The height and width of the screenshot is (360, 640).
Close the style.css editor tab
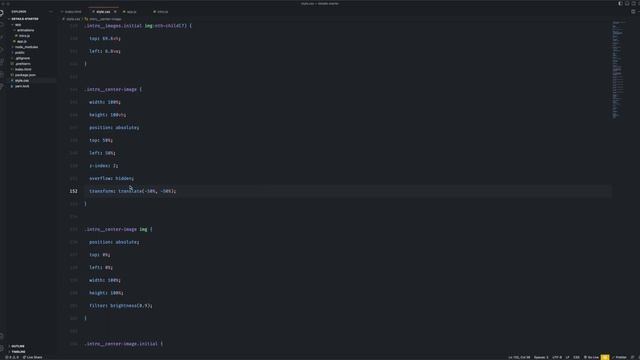click(115, 12)
